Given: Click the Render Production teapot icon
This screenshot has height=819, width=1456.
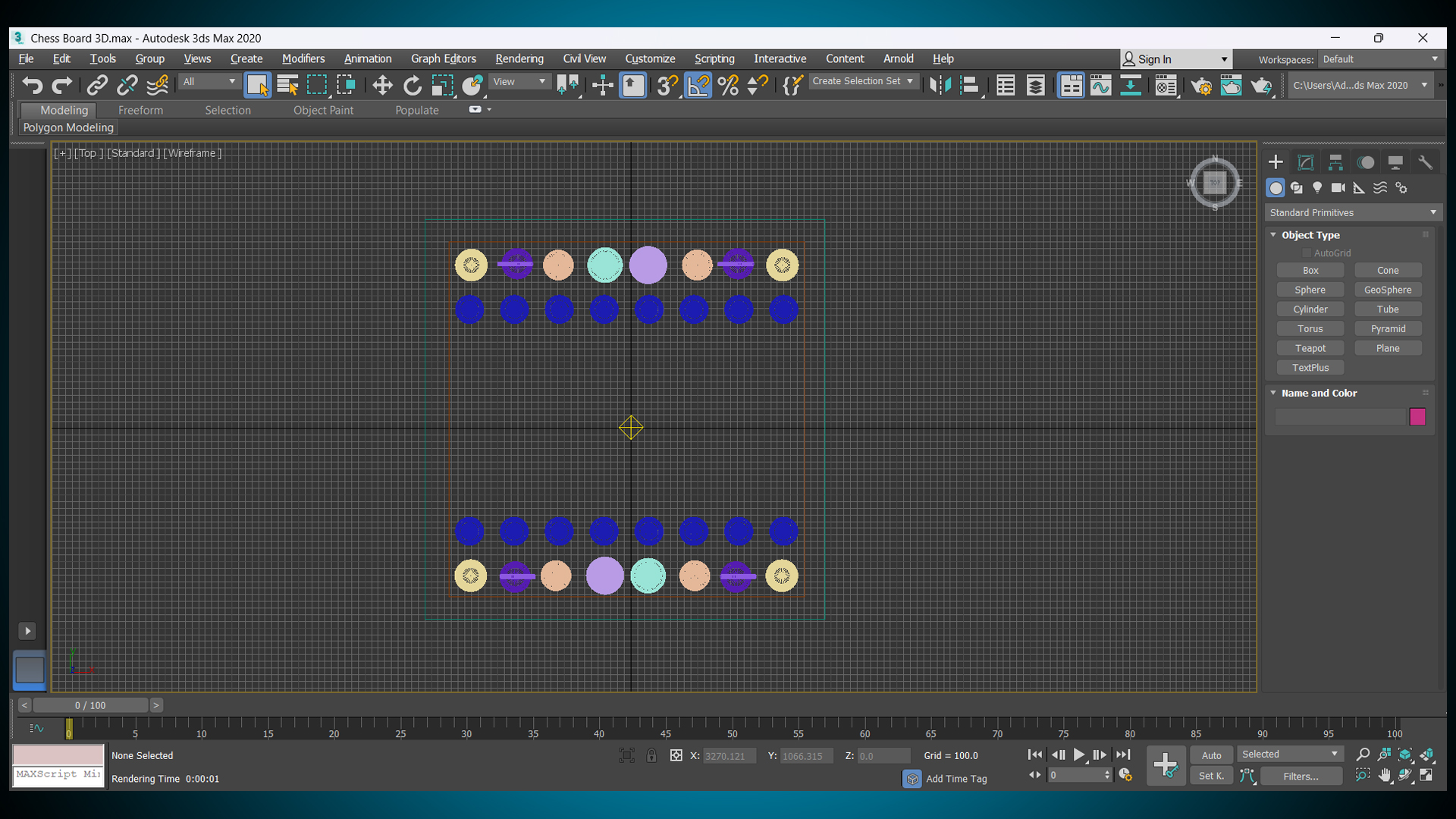Looking at the screenshot, I should click(1261, 85).
